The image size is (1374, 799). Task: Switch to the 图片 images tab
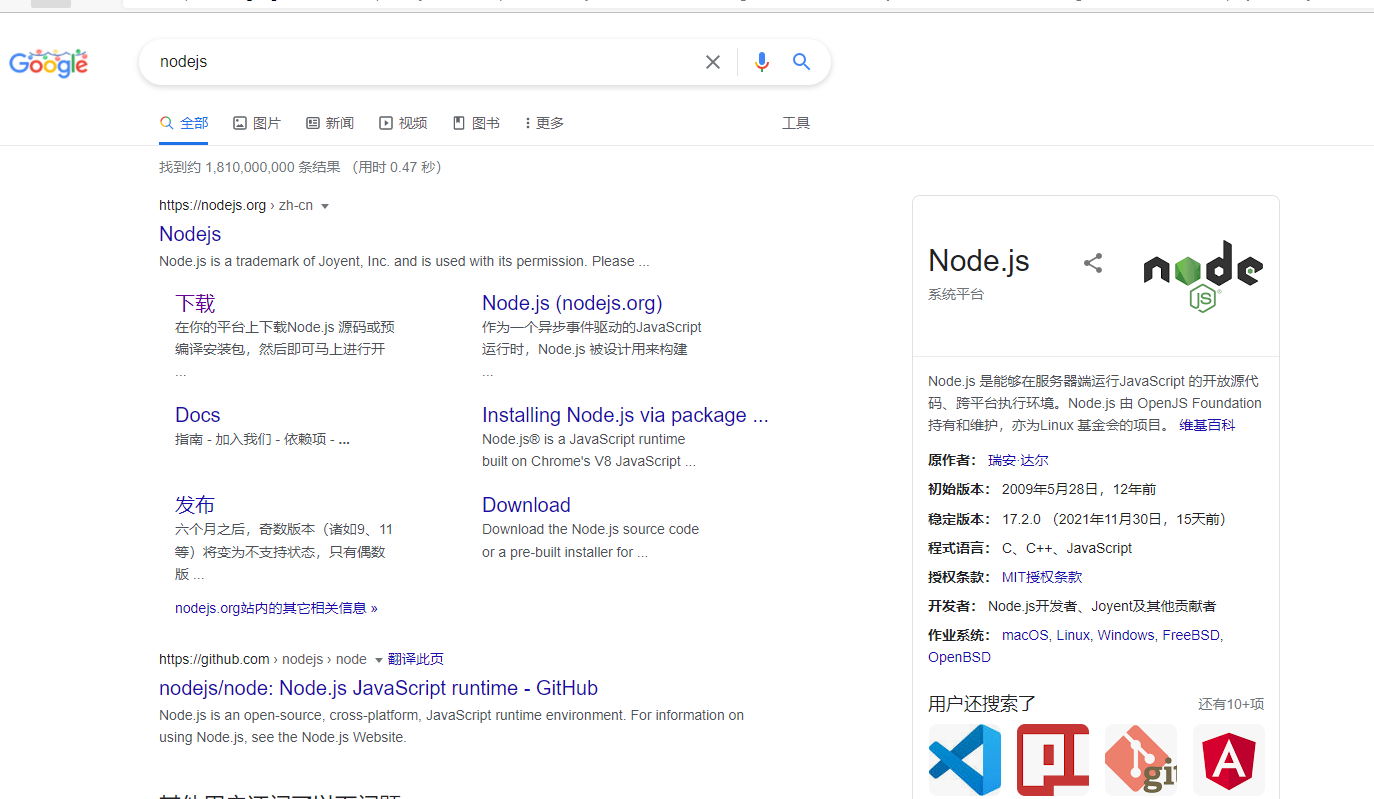pos(257,123)
